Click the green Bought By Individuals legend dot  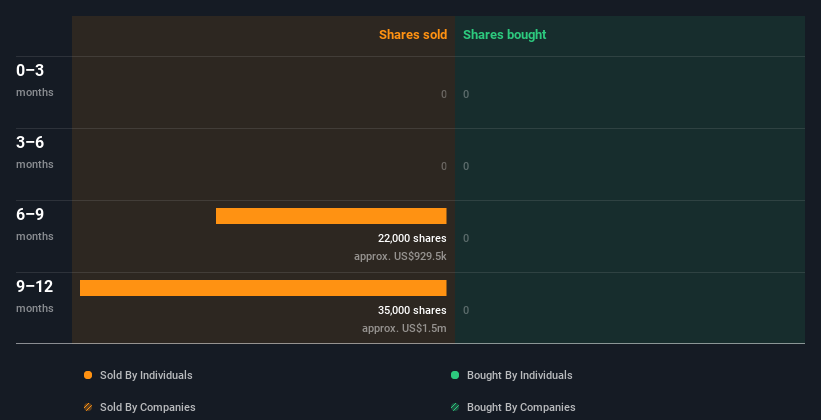click(x=455, y=375)
